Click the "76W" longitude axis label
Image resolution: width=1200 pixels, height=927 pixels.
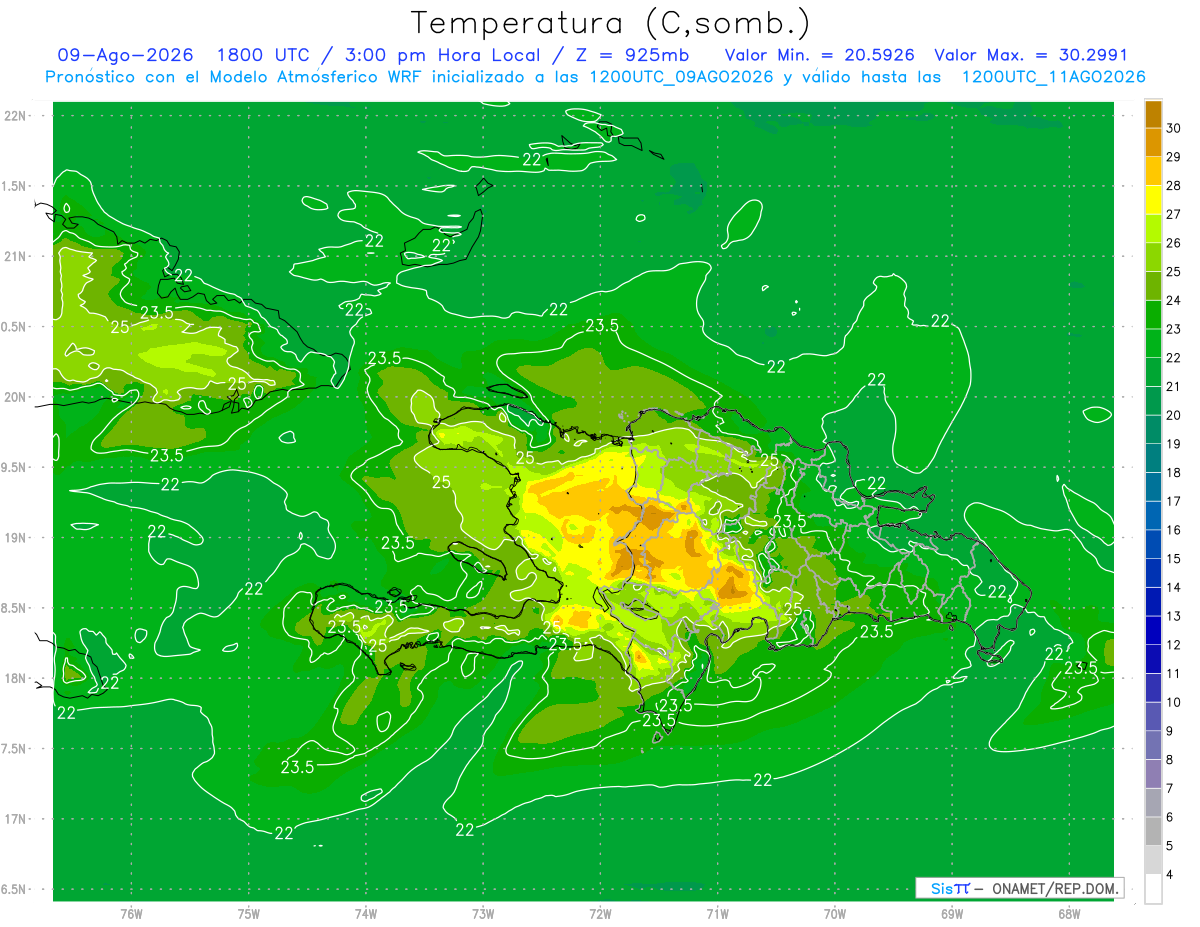[x=131, y=914]
